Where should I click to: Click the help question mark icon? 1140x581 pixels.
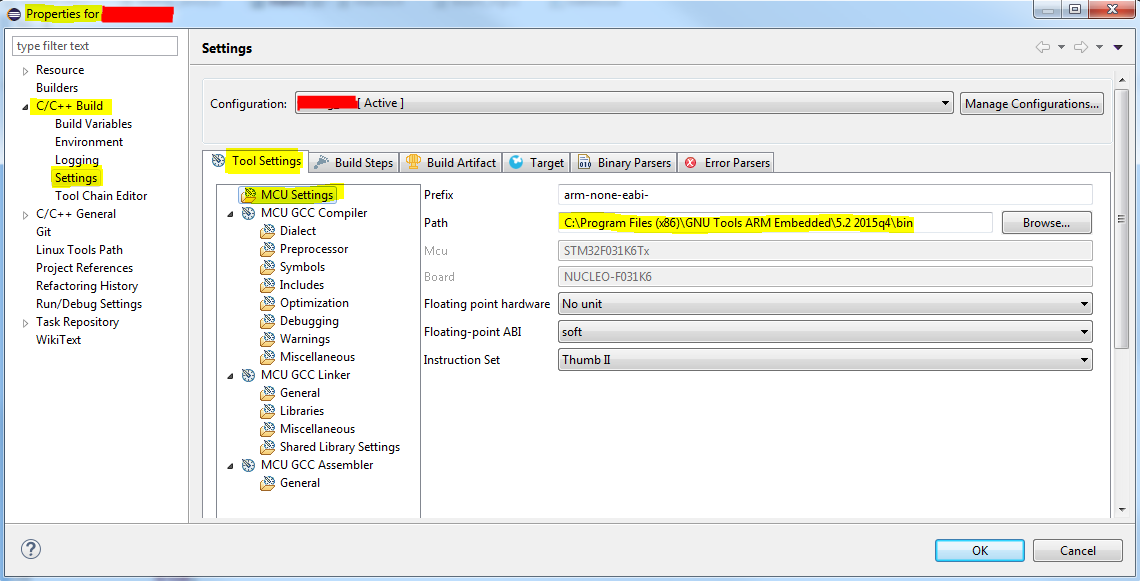click(x=30, y=549)
